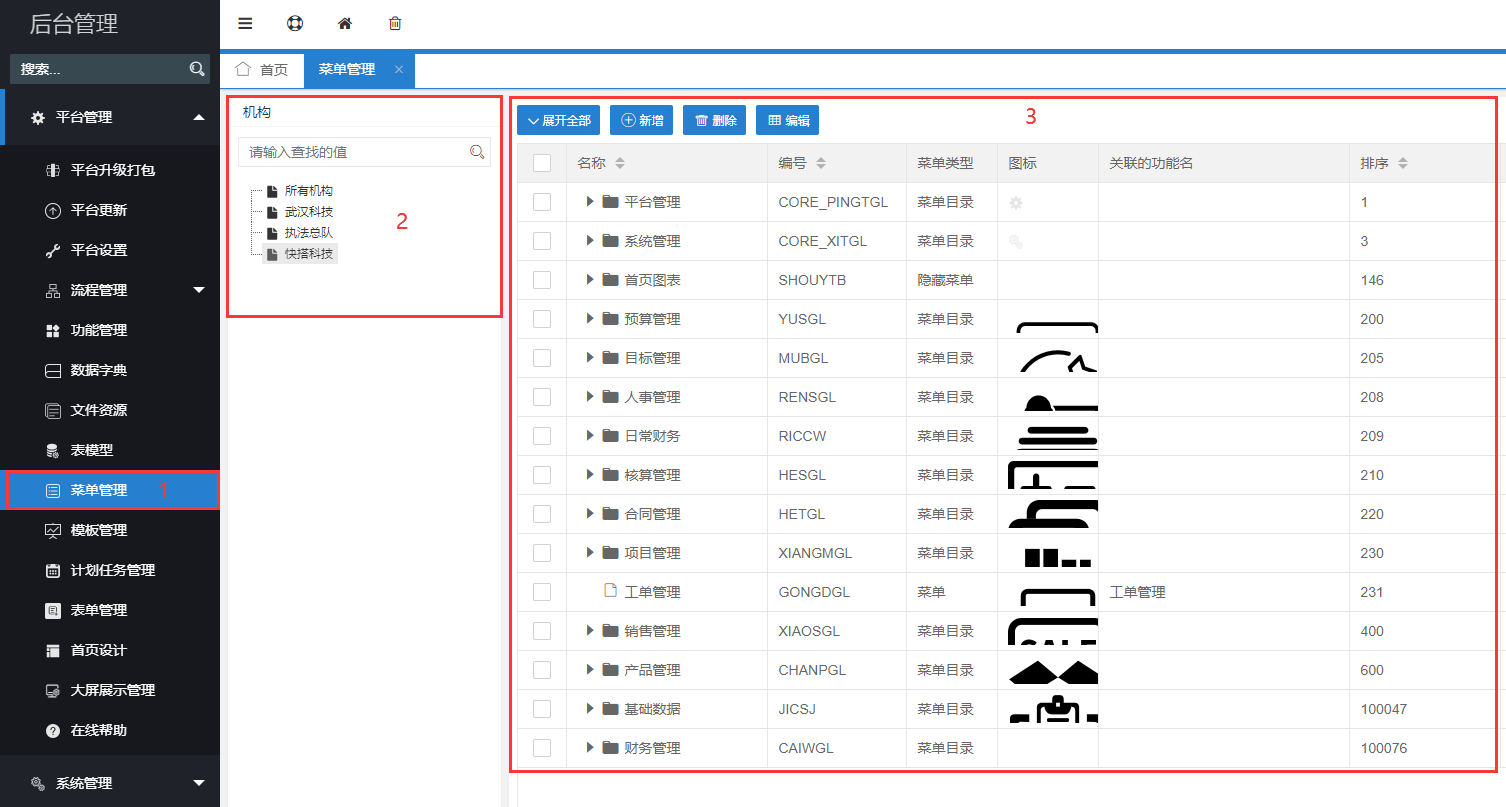The image size is (1506, 807).
Task: Tick the checkbox for the 平台管理 row
Action: [542, 202]
